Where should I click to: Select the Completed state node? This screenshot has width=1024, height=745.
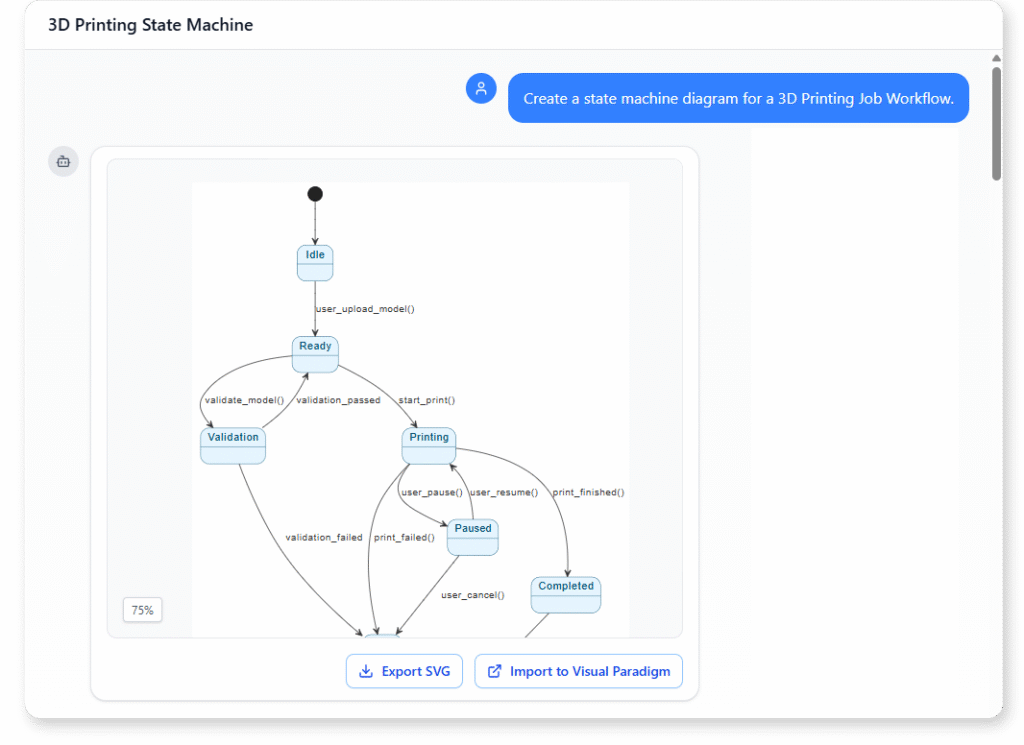click(x=565, y=591)
